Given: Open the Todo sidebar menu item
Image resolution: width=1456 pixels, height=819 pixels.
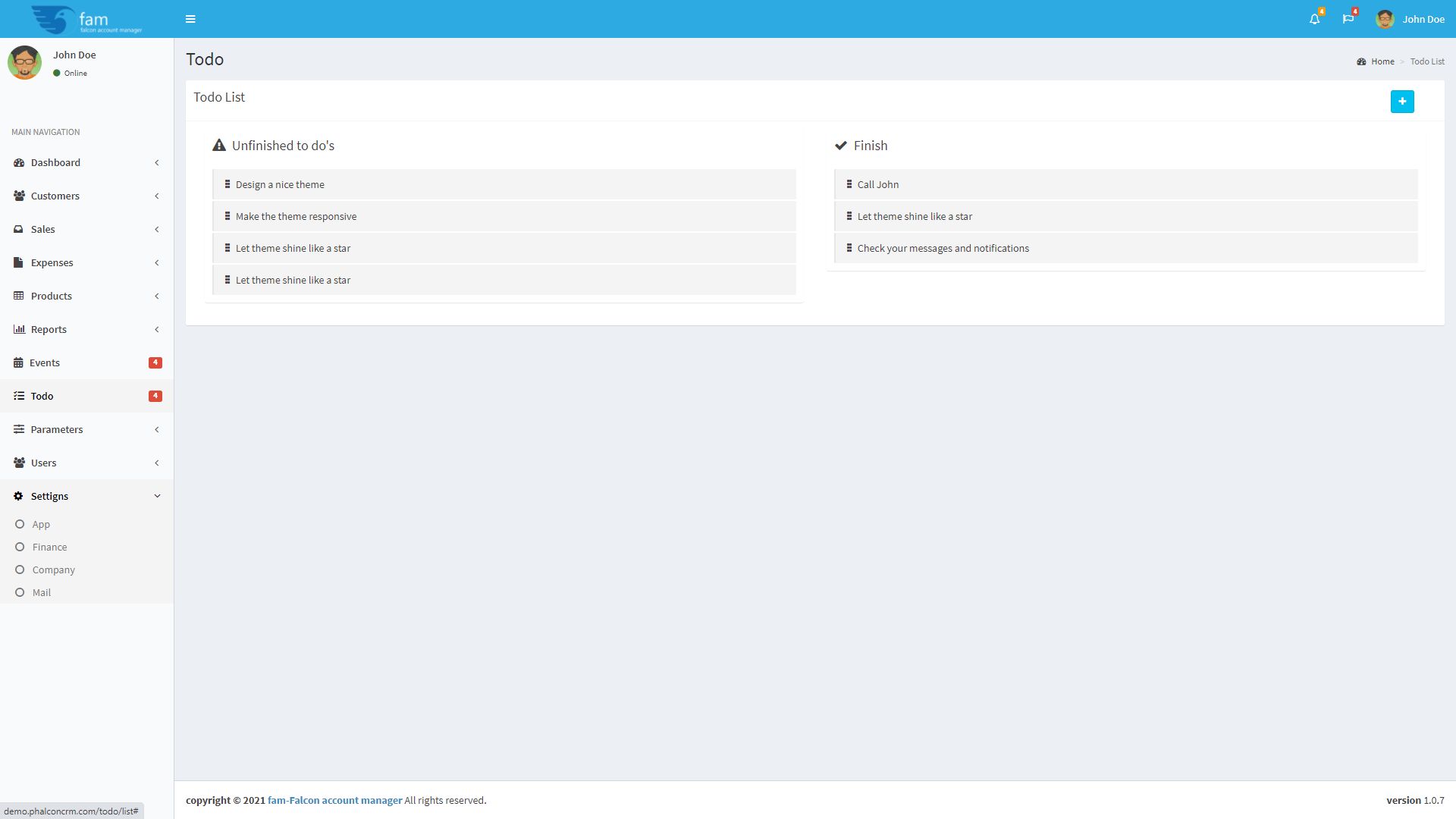Looking at the screenshot, I should 42,396.
